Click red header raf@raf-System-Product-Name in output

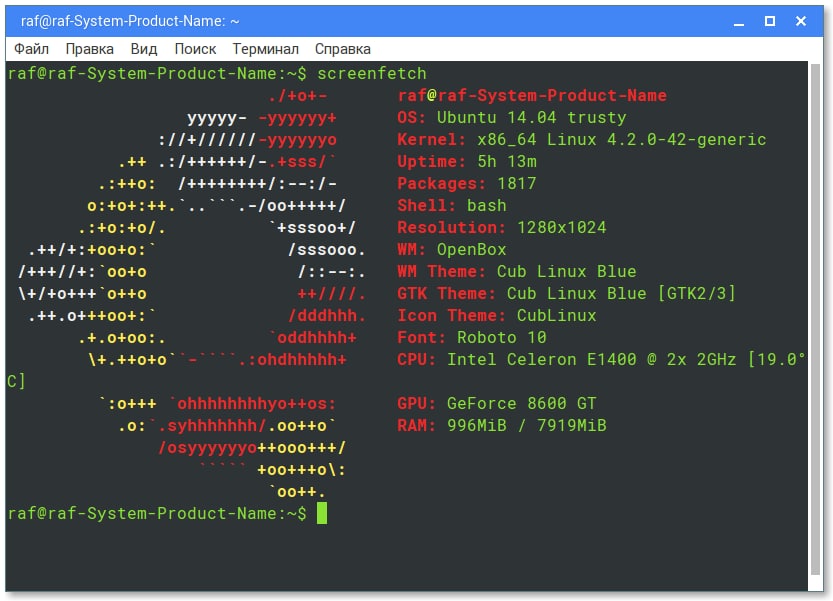pyautogui.click(x=532, y=96)
